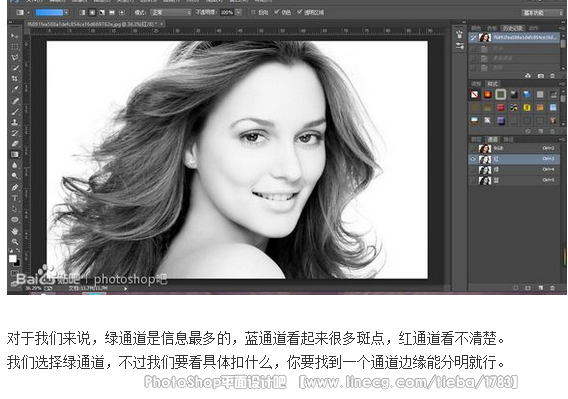Select the Rectangular Marquee tool

(14, 47)
